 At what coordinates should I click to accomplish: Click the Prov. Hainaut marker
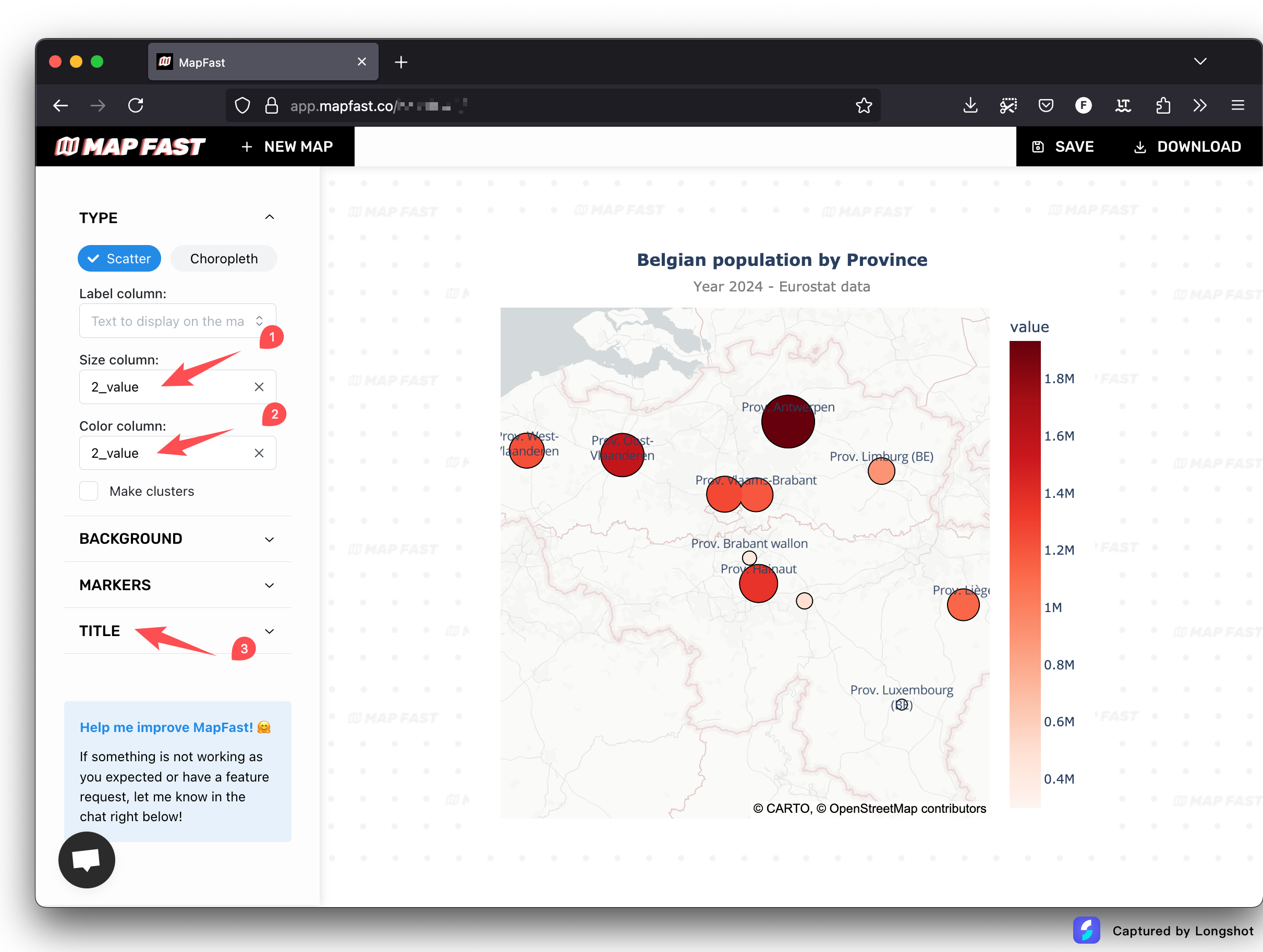pyautogui.click(x=758, y=583)
